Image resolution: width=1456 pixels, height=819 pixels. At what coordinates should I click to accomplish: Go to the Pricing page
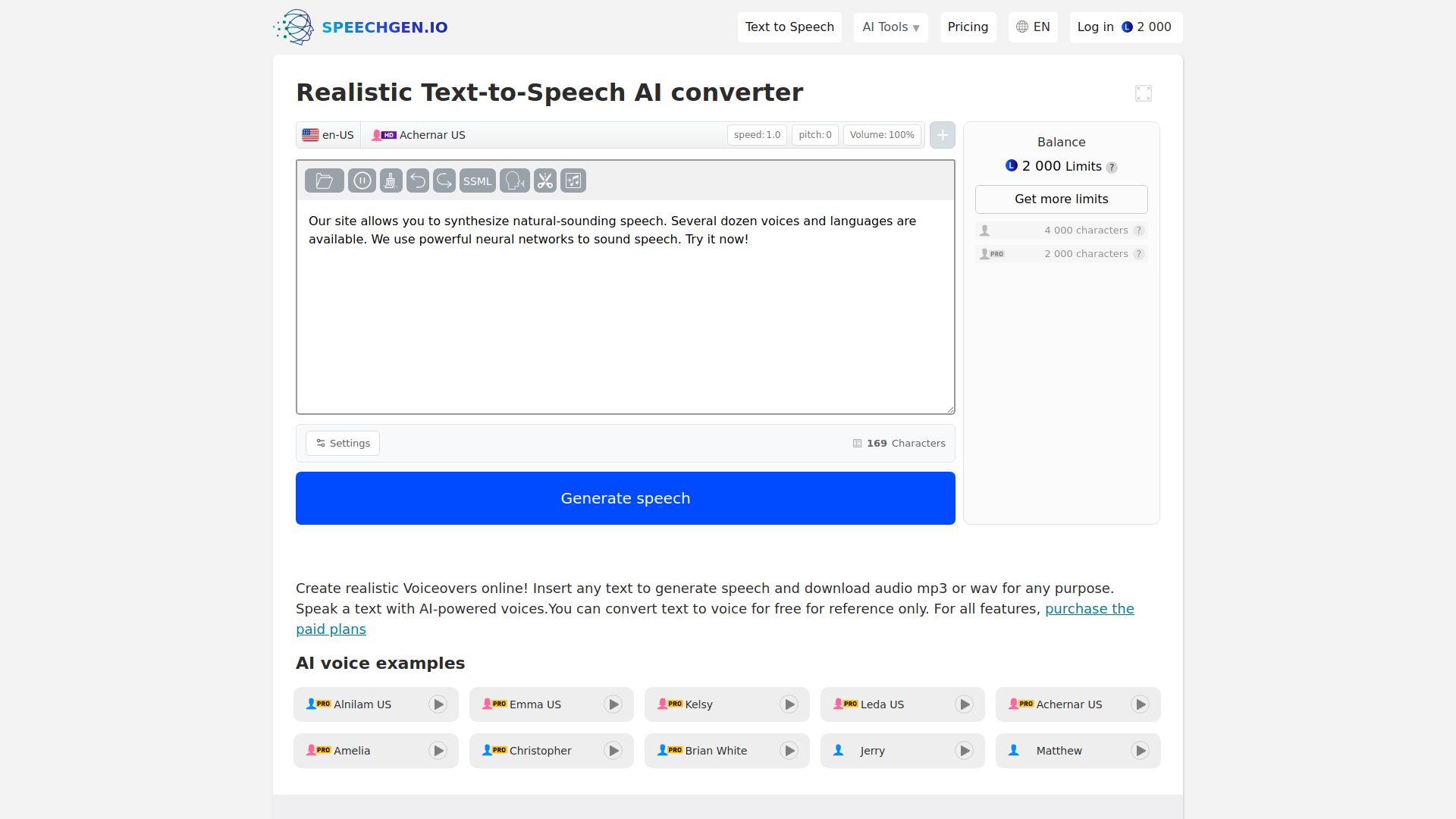[968, 27]
